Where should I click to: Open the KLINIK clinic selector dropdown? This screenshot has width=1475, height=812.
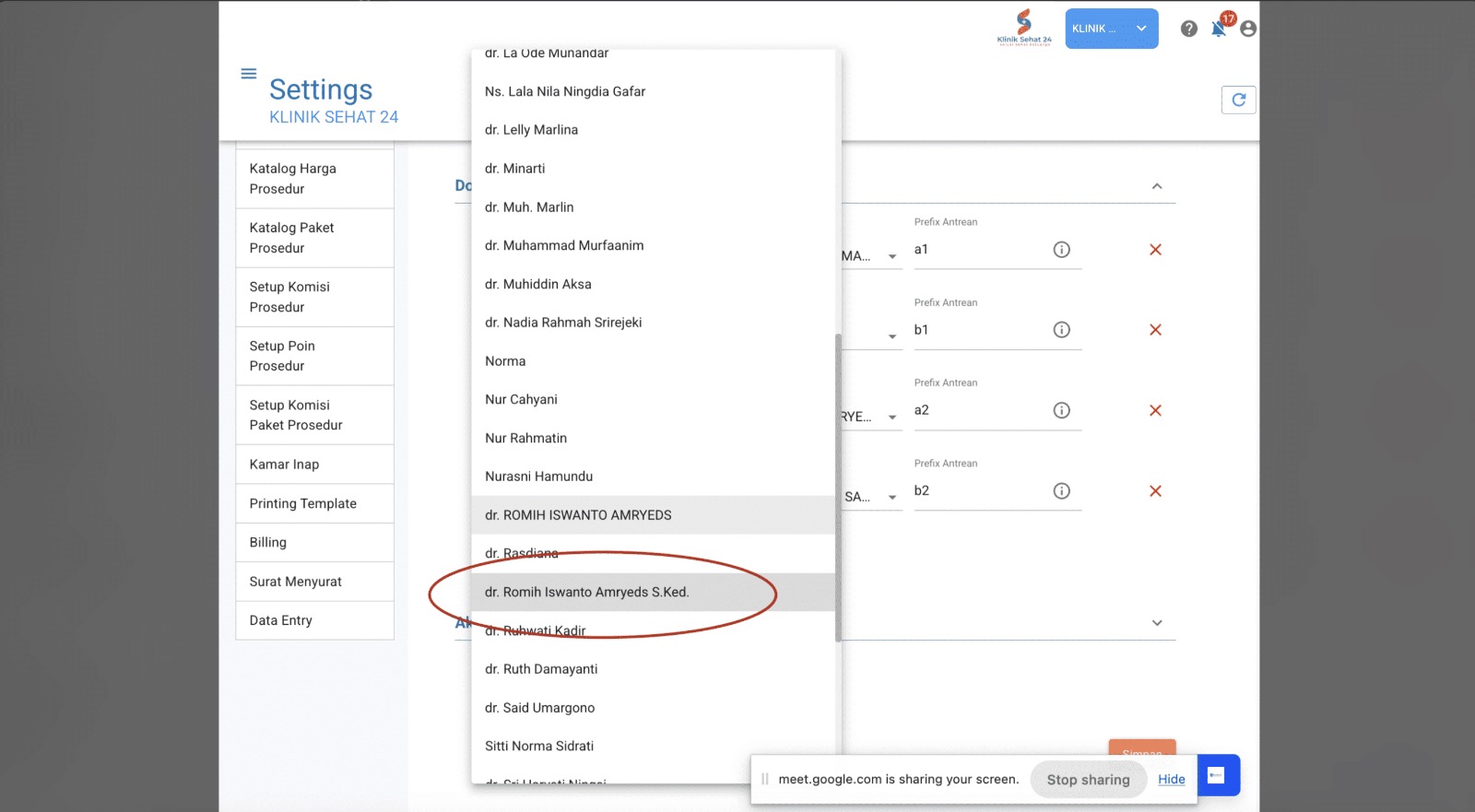[1111, 29]
